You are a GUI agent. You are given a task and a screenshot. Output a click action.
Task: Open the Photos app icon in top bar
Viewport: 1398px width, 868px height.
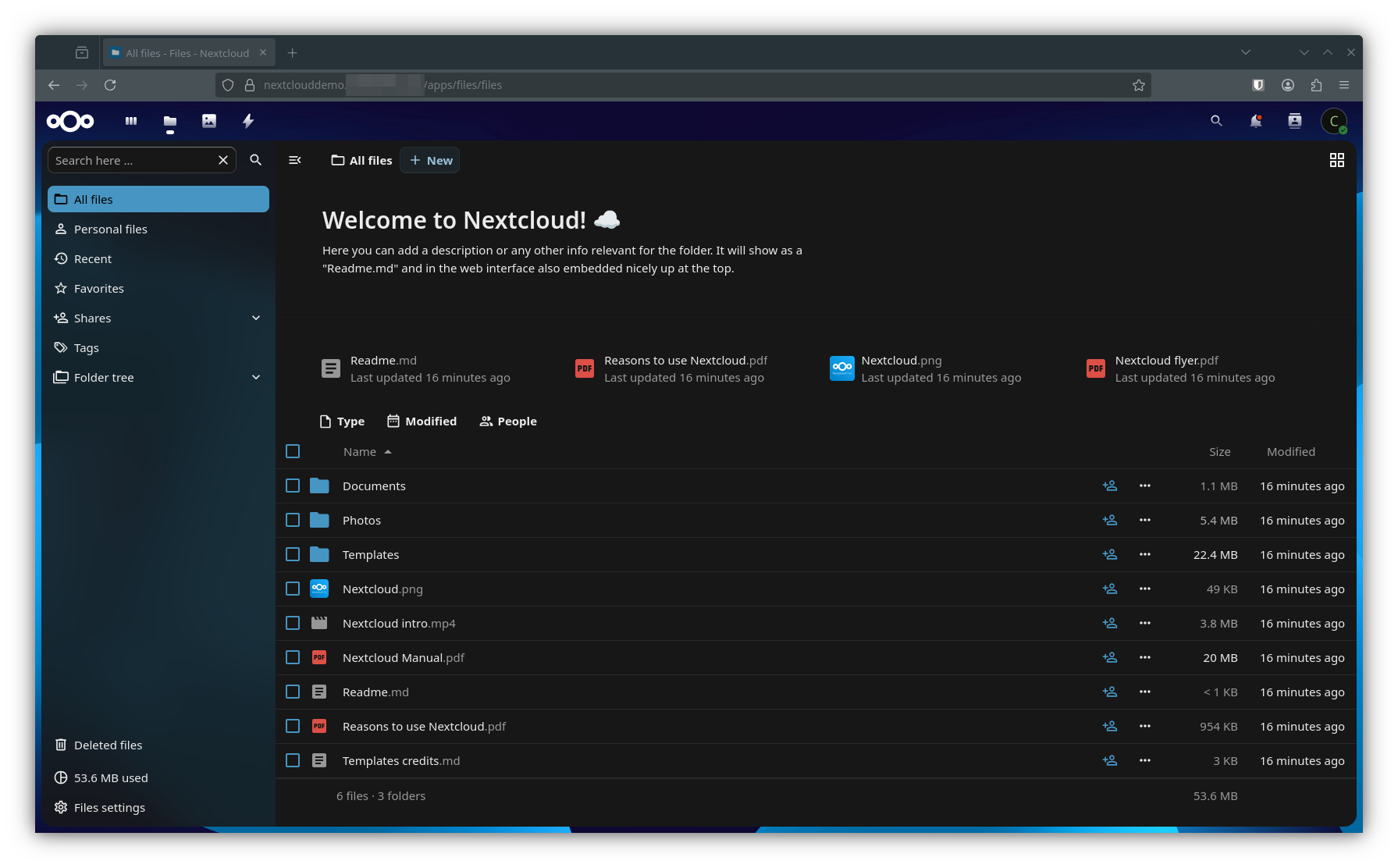(209, 121)
